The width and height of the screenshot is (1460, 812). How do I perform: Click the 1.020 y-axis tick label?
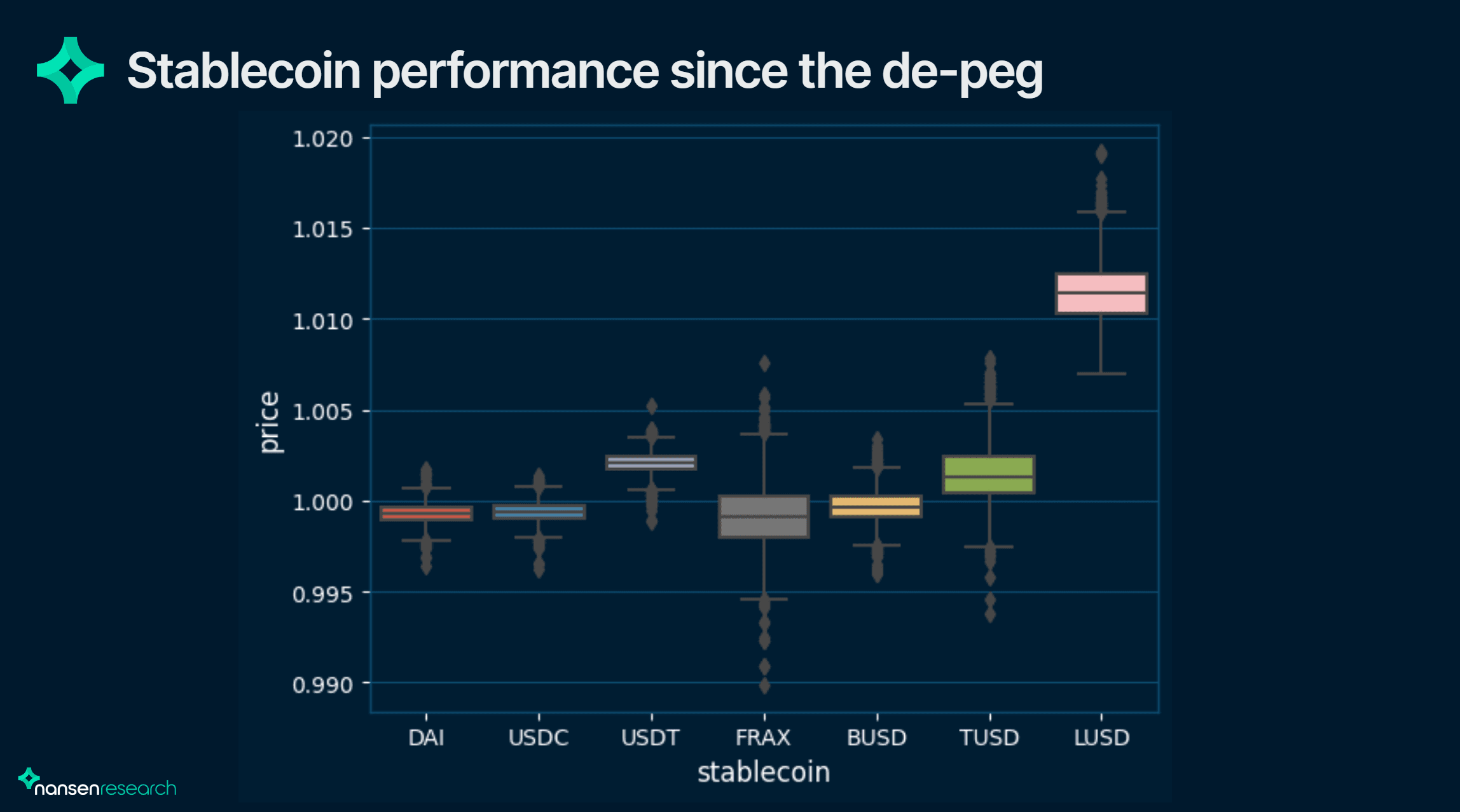[322, 139]
